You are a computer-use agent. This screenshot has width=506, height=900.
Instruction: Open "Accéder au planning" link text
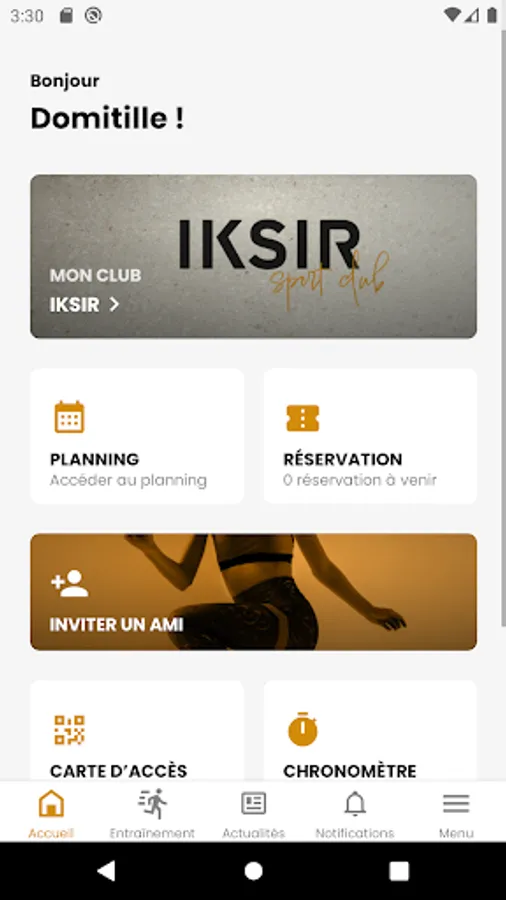pyautogui.click(x=129, y=480)
